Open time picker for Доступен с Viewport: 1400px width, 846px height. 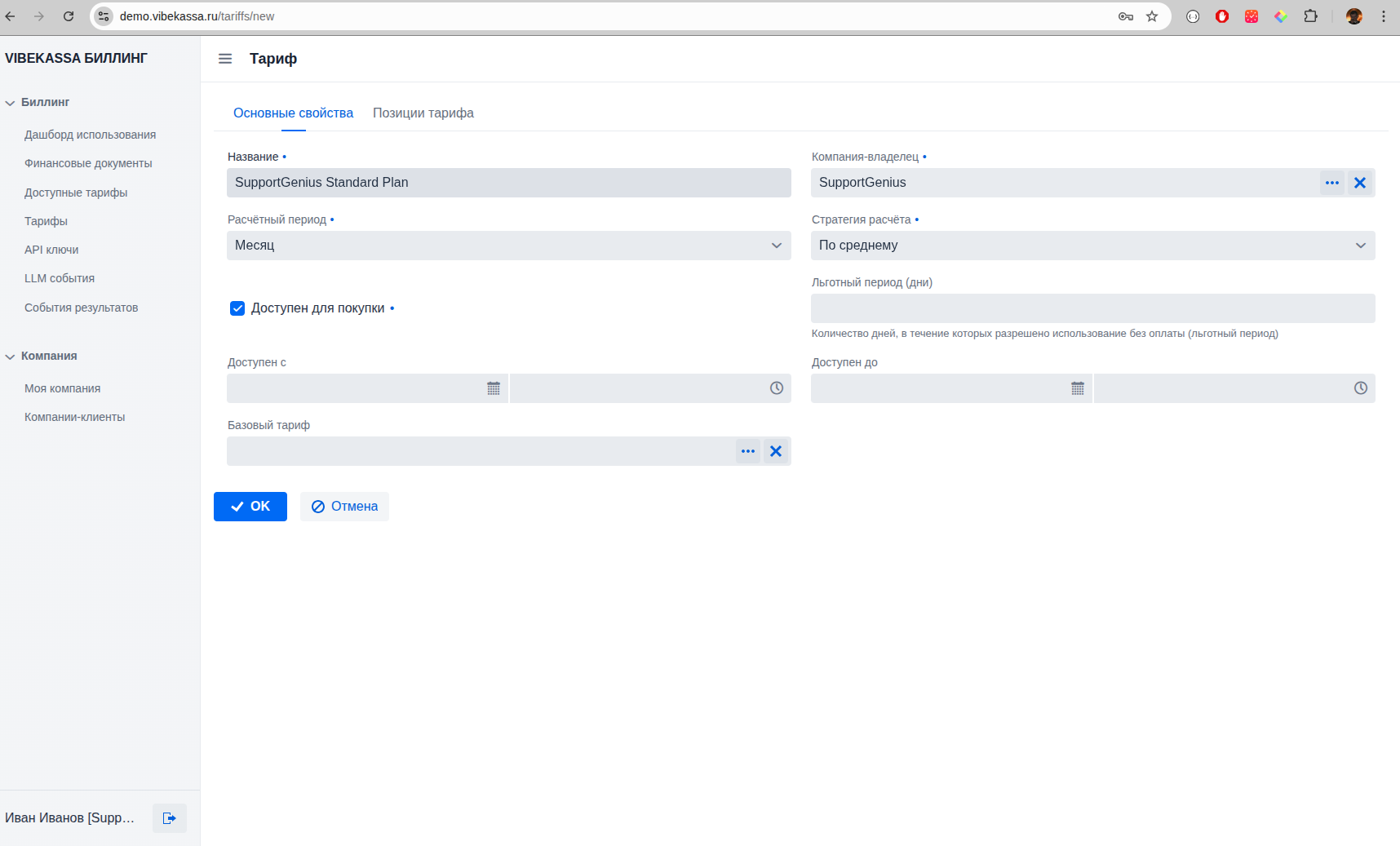[776, 388]
